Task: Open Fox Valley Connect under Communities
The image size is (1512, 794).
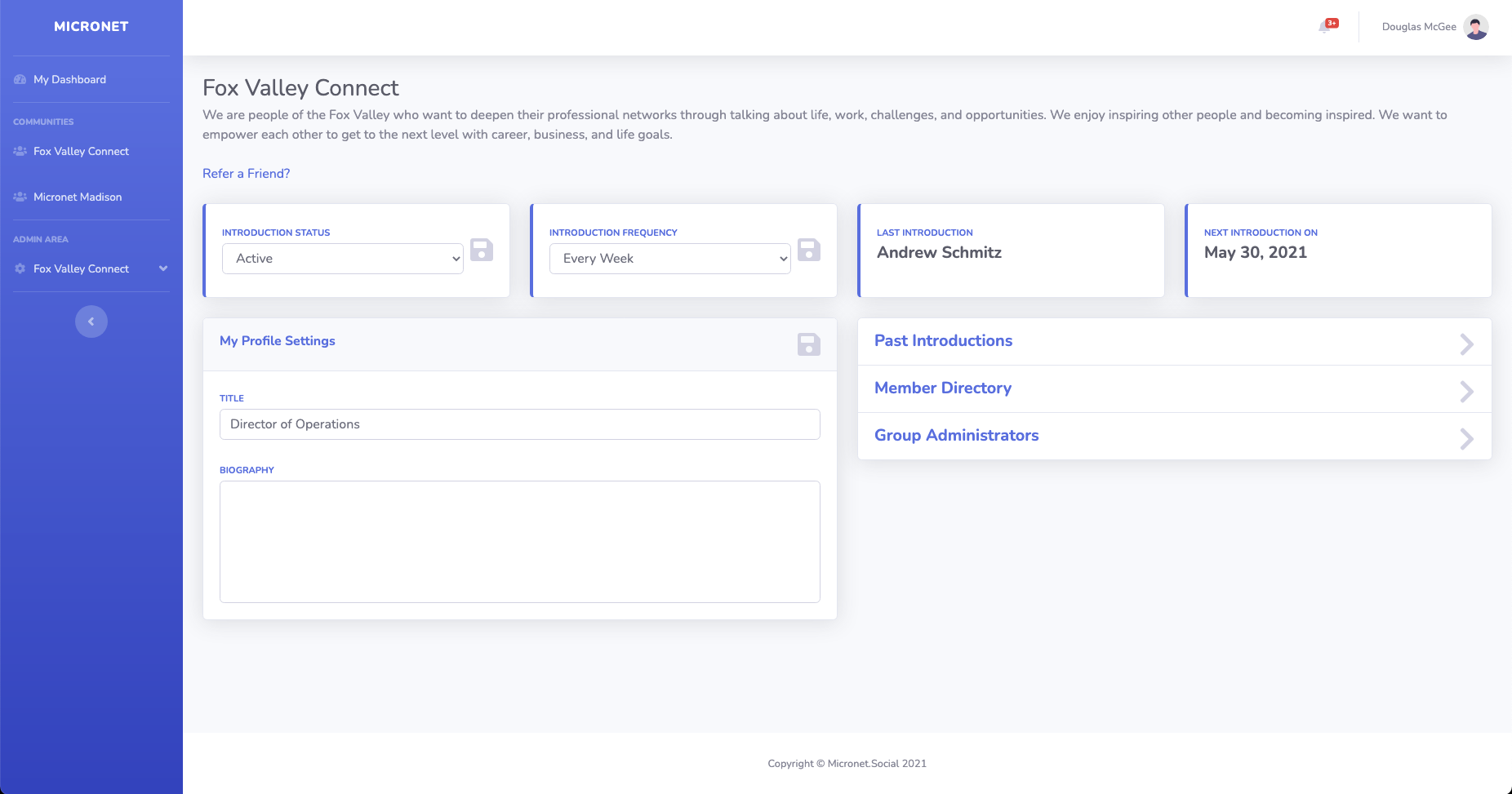Action: (82, 151)
